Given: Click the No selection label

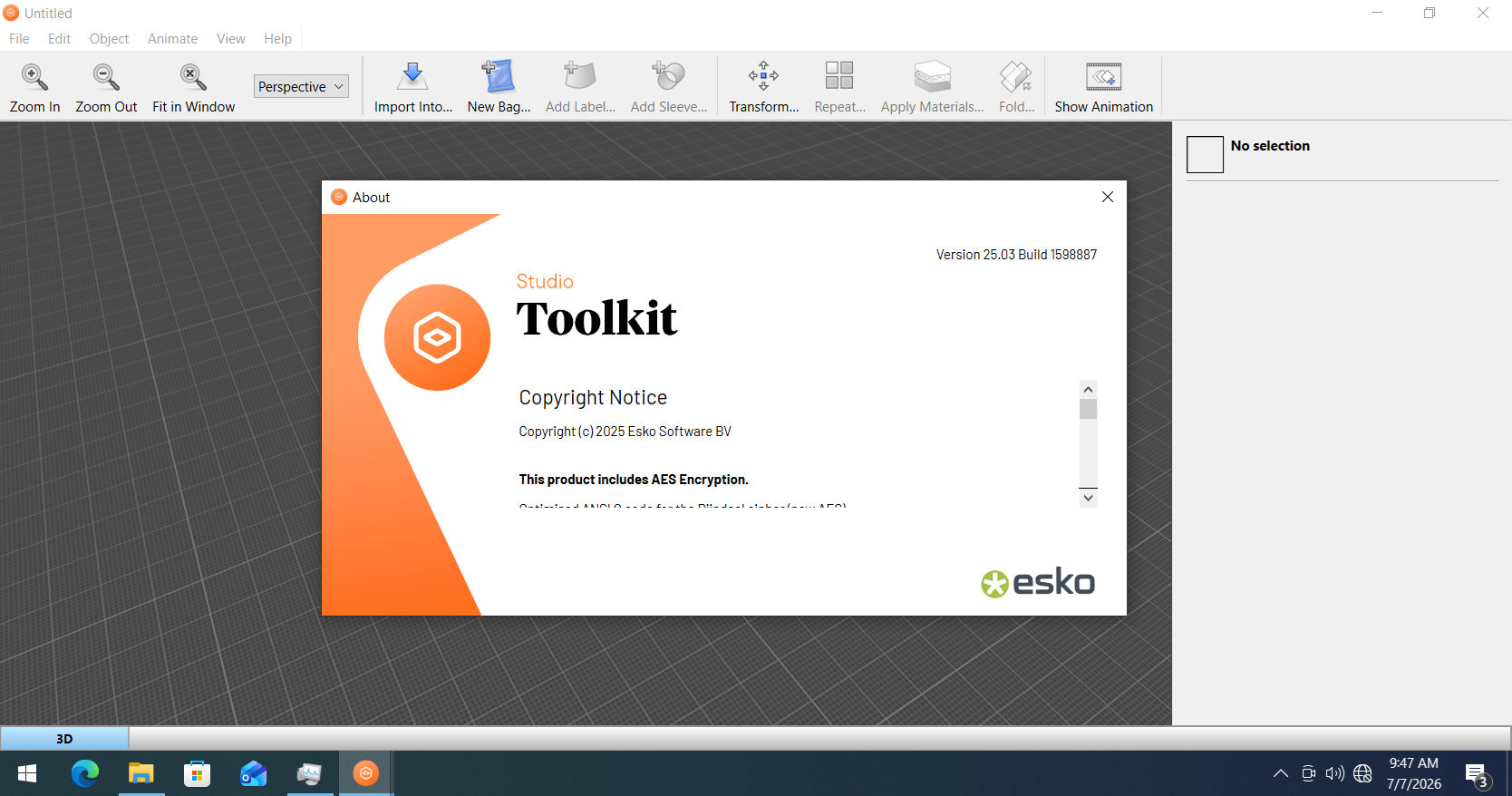Looking at the screenshot, I should point(1270,146).
